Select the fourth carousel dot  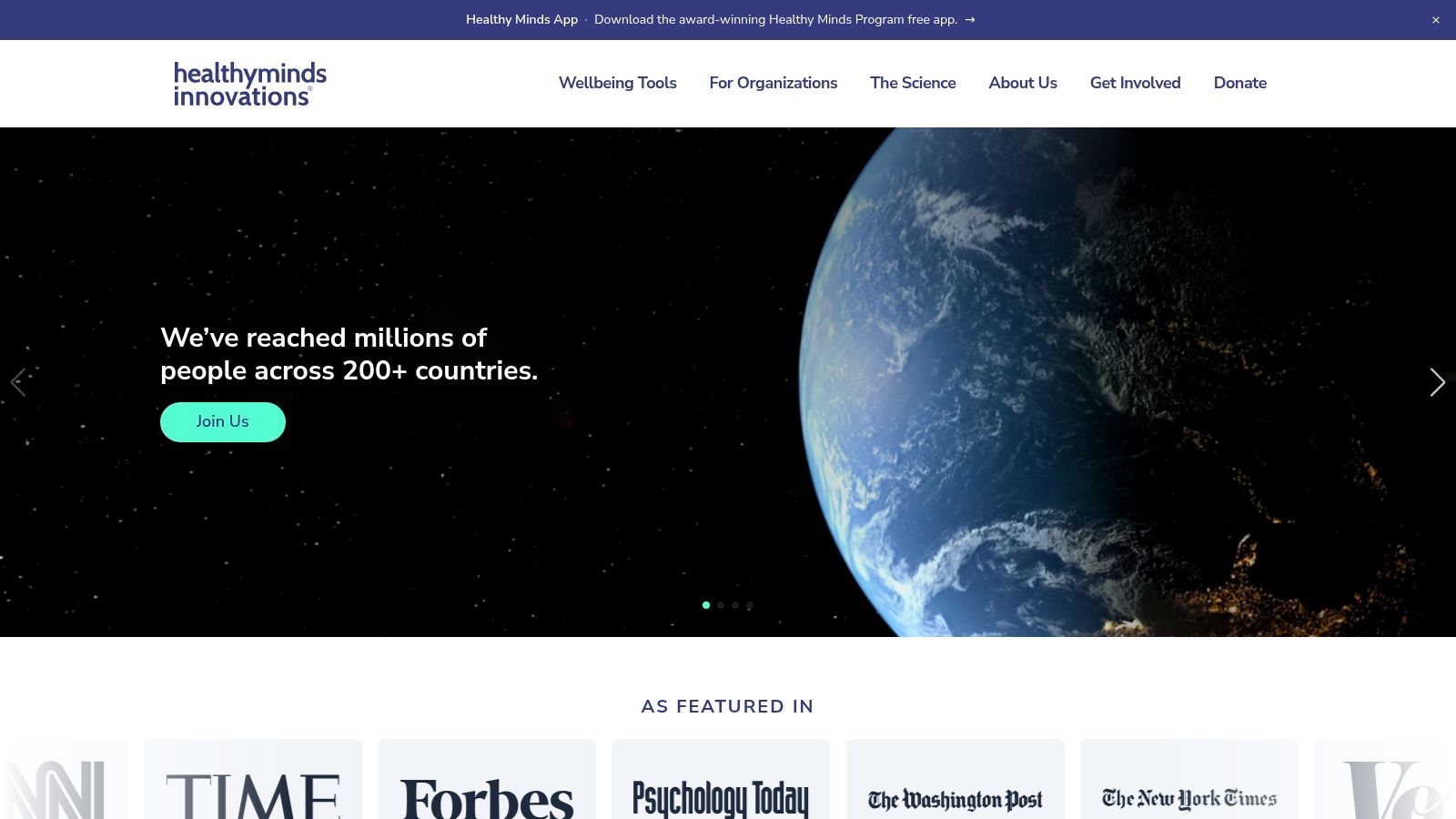coord(750,605)
